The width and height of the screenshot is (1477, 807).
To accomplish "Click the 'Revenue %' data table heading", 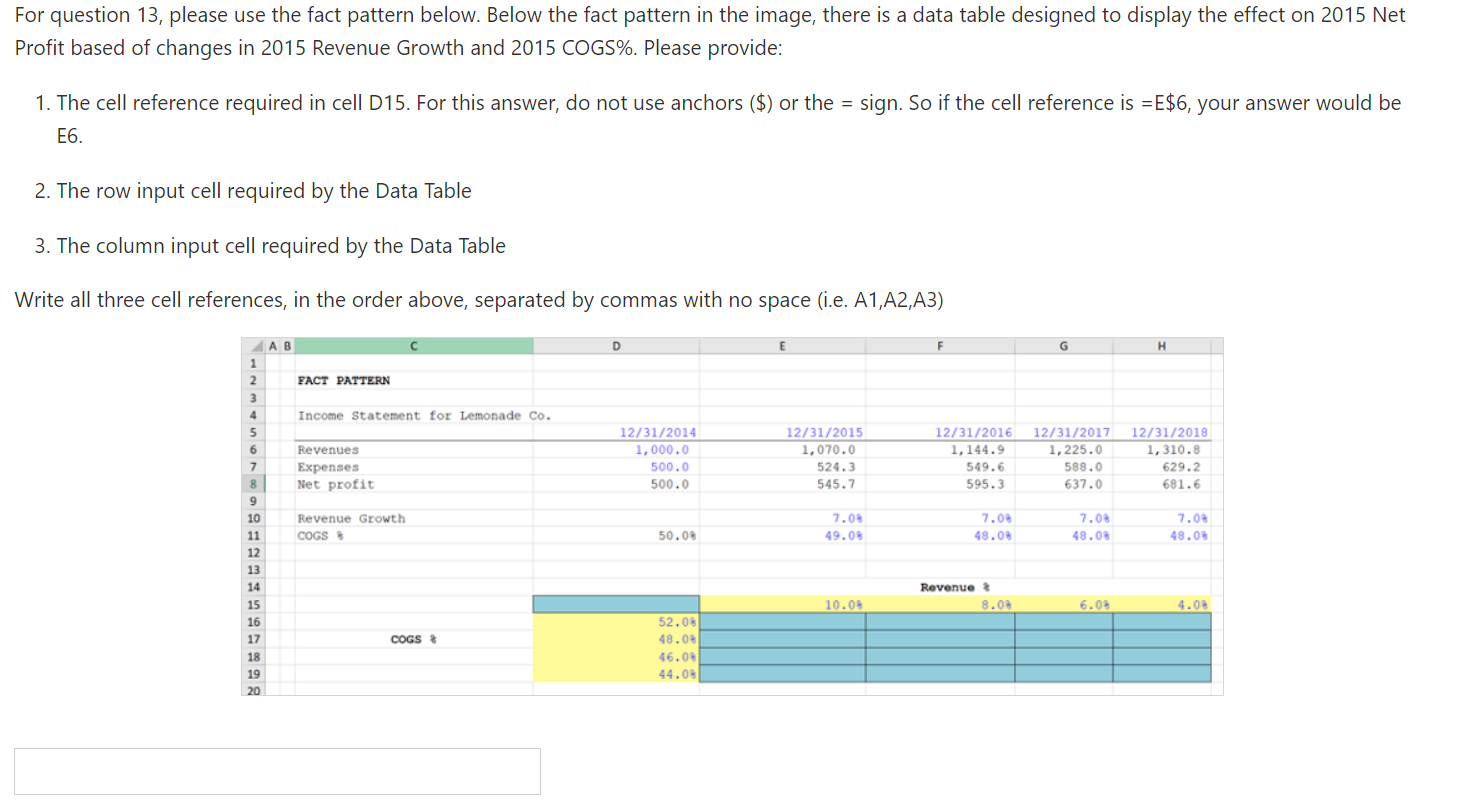I will pyautogui.click(x=955, y=587).
